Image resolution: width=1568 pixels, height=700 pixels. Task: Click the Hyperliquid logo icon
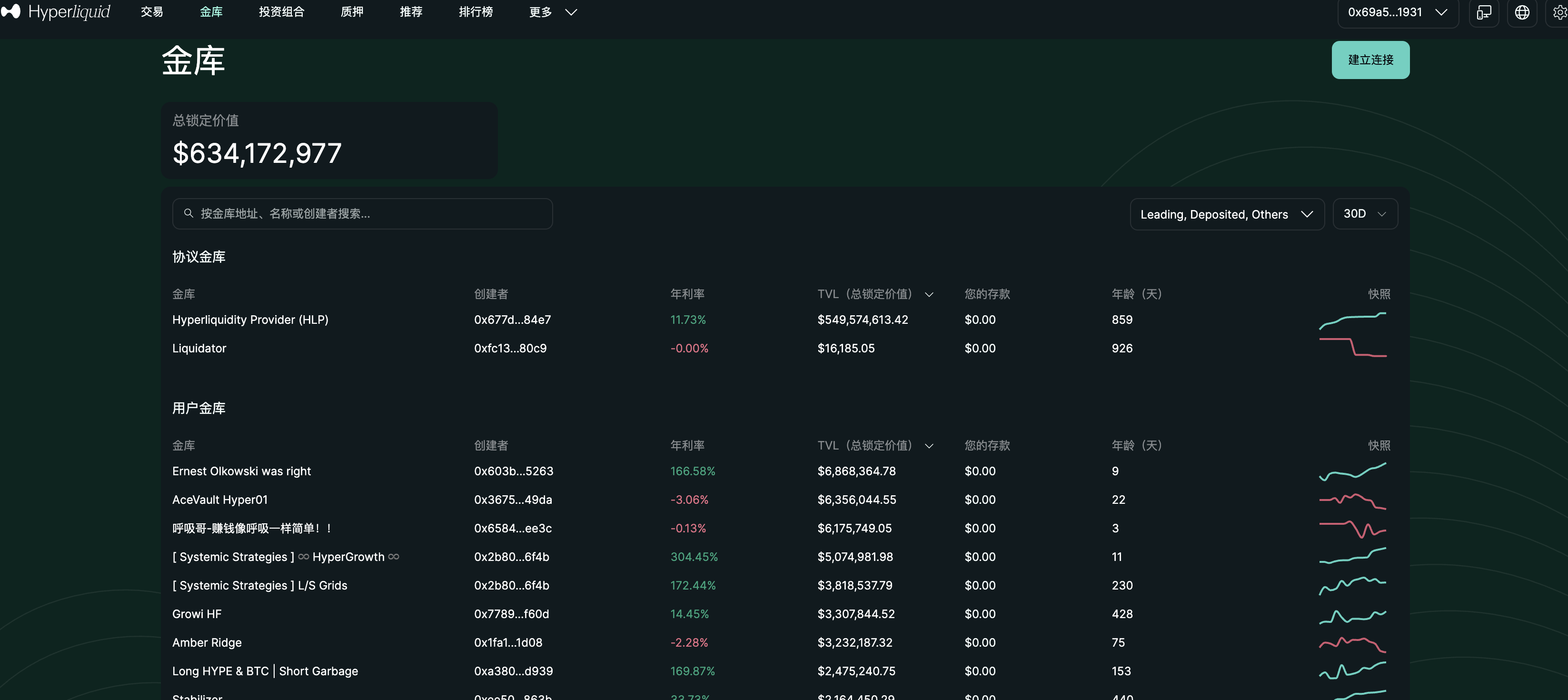(x=11, y=11)
